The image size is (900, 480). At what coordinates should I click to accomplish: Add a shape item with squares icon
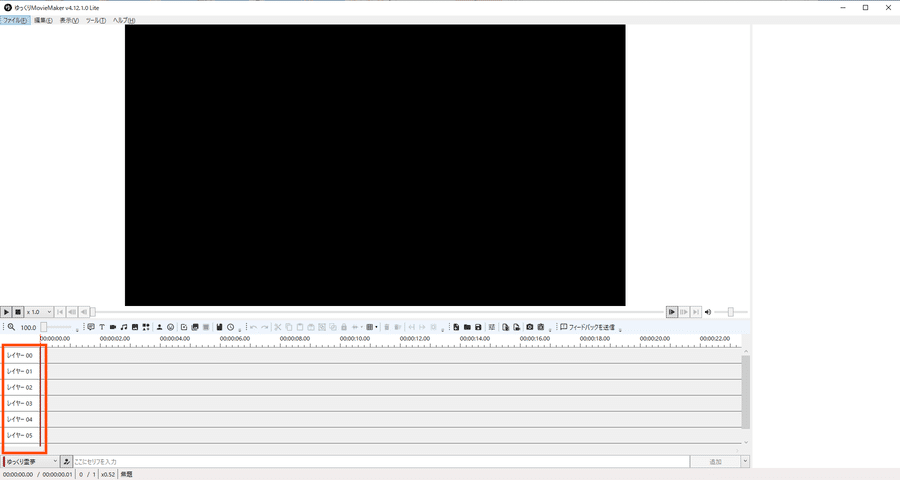146,327
